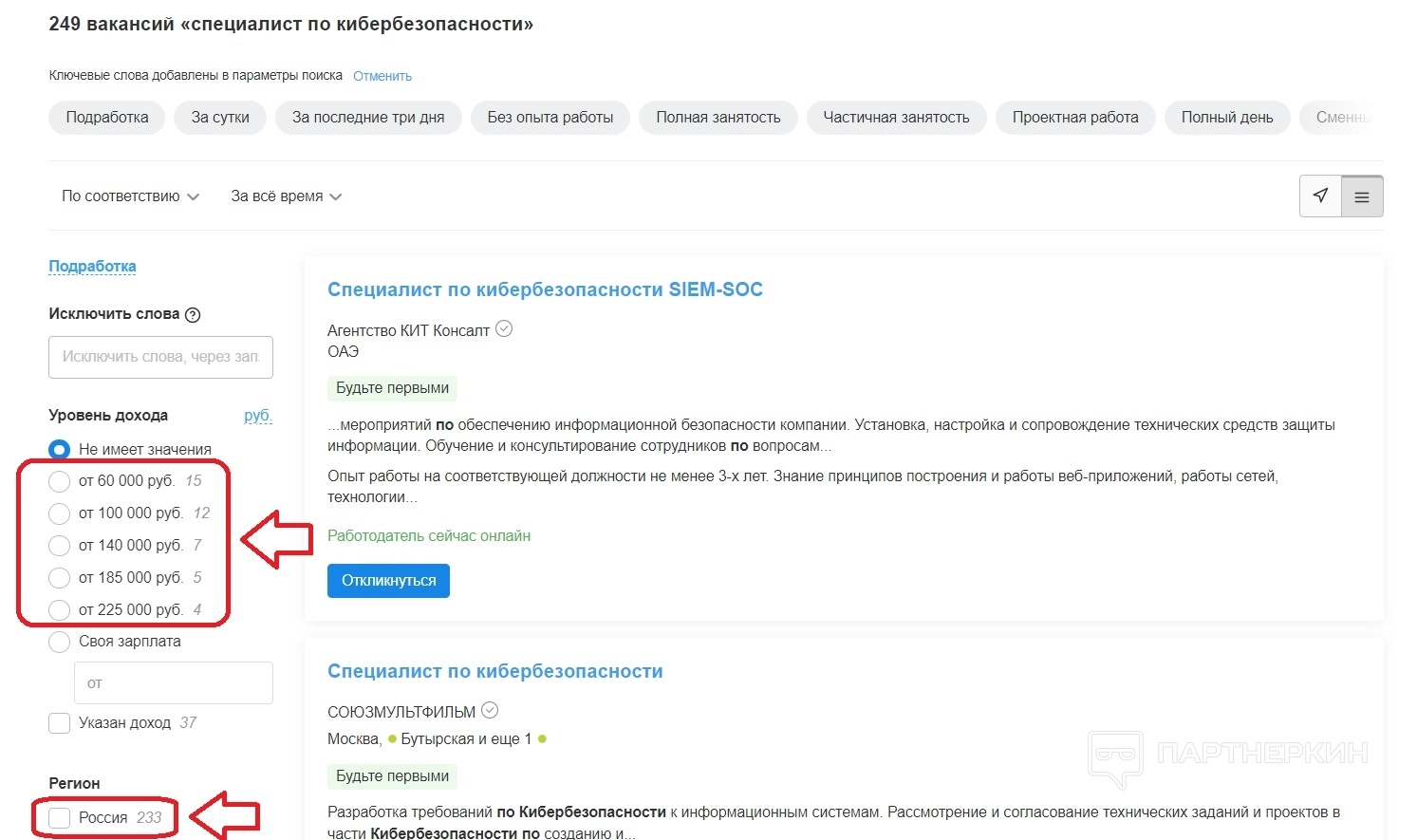Viewport: 1417px width, 840px height.
Task: Select the от 140 000 руб. radio button
Action: [60, 546]
